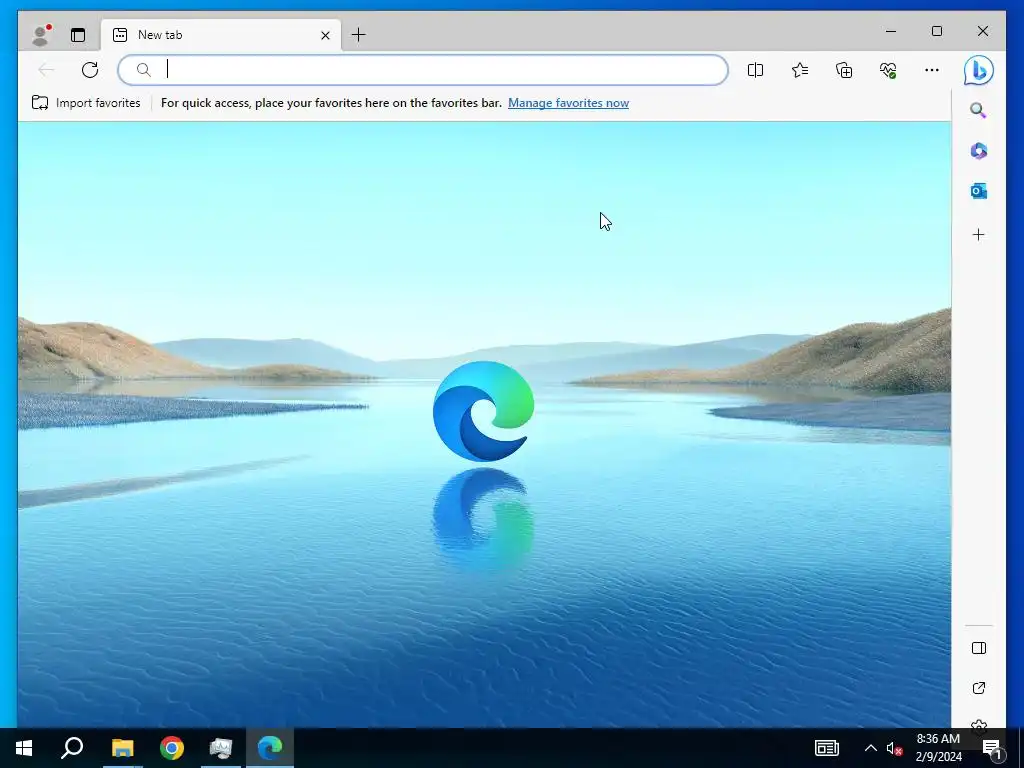Minimize the Edge window

(891, 31)
